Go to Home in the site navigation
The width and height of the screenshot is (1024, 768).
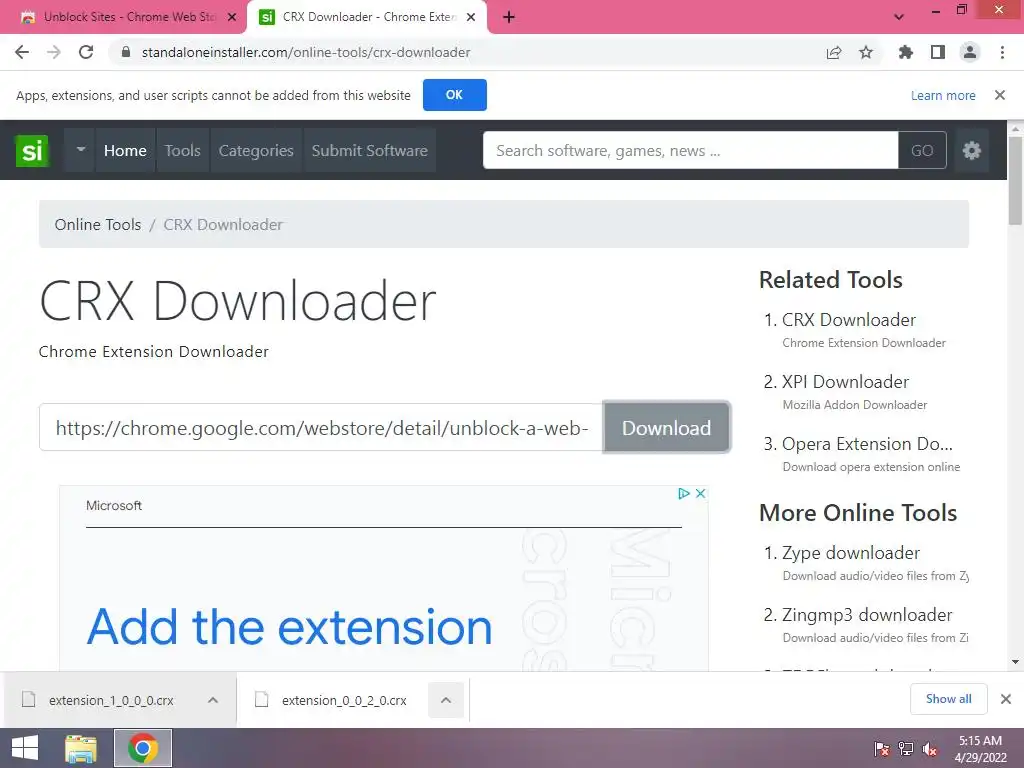tap(125, 150)
